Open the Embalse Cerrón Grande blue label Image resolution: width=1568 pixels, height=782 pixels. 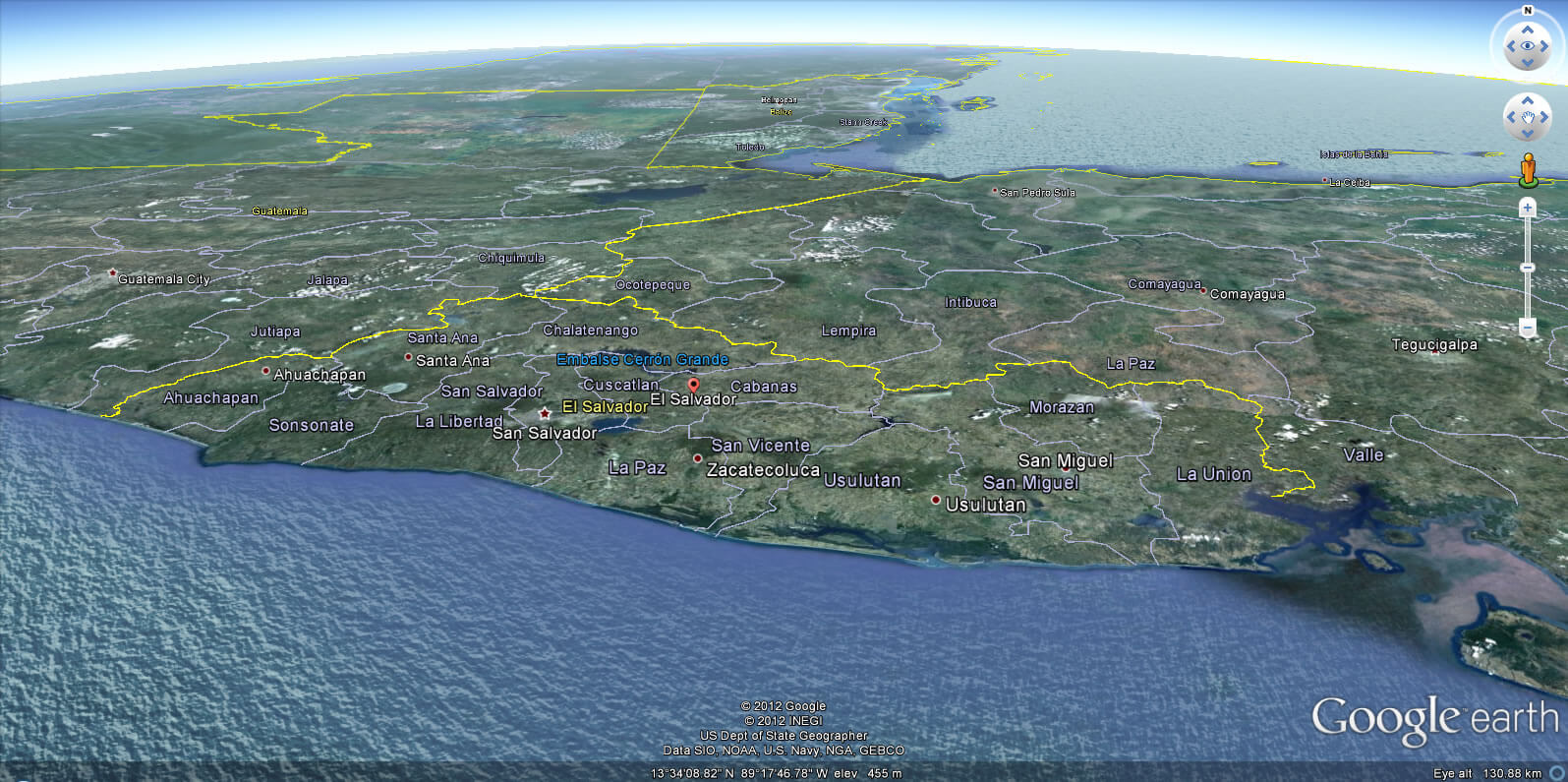click(642, 360)
